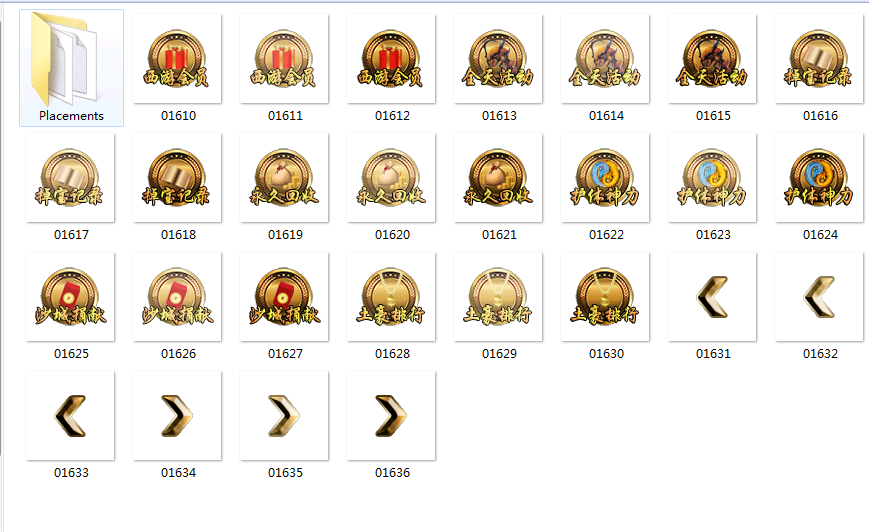Click the 01613 badge thumbnail

498,59
